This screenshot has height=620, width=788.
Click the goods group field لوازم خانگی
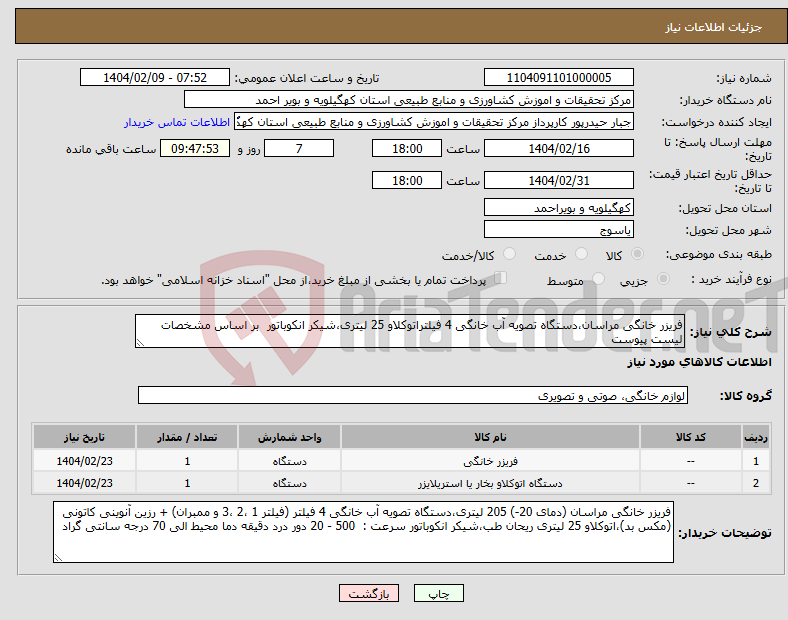click(413, 395)
